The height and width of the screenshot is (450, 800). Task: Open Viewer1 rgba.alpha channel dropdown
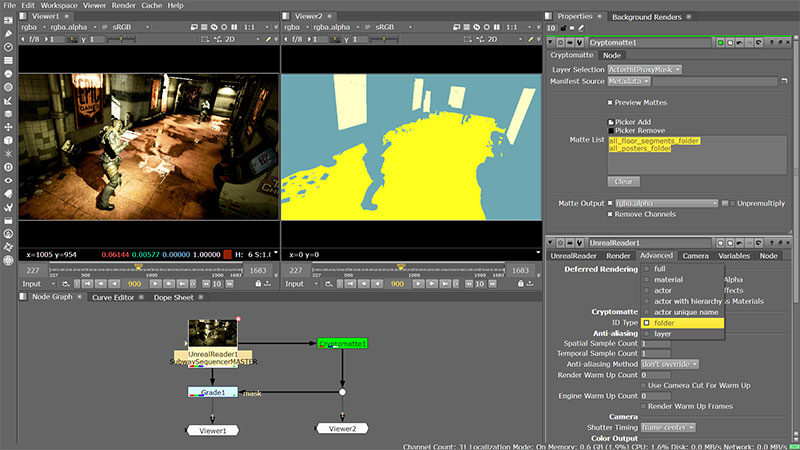click(x=73, y=27)
